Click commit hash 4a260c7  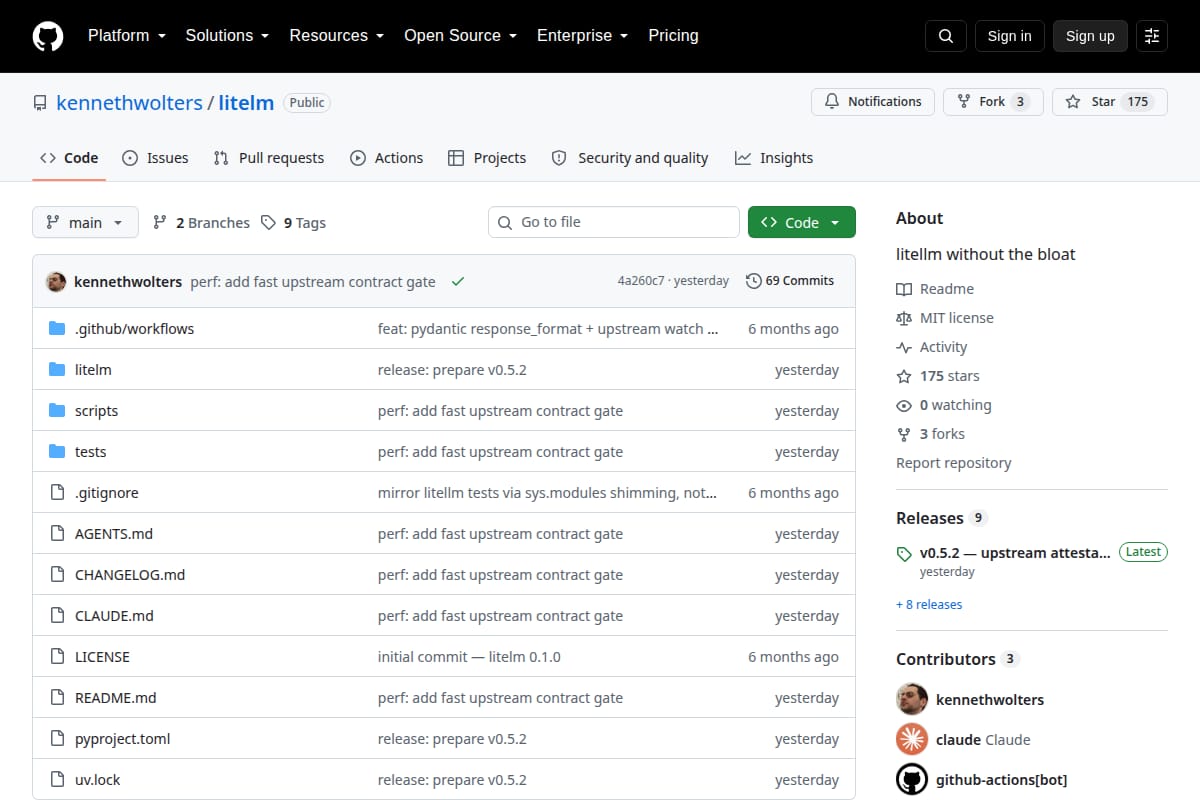(641, 281)
